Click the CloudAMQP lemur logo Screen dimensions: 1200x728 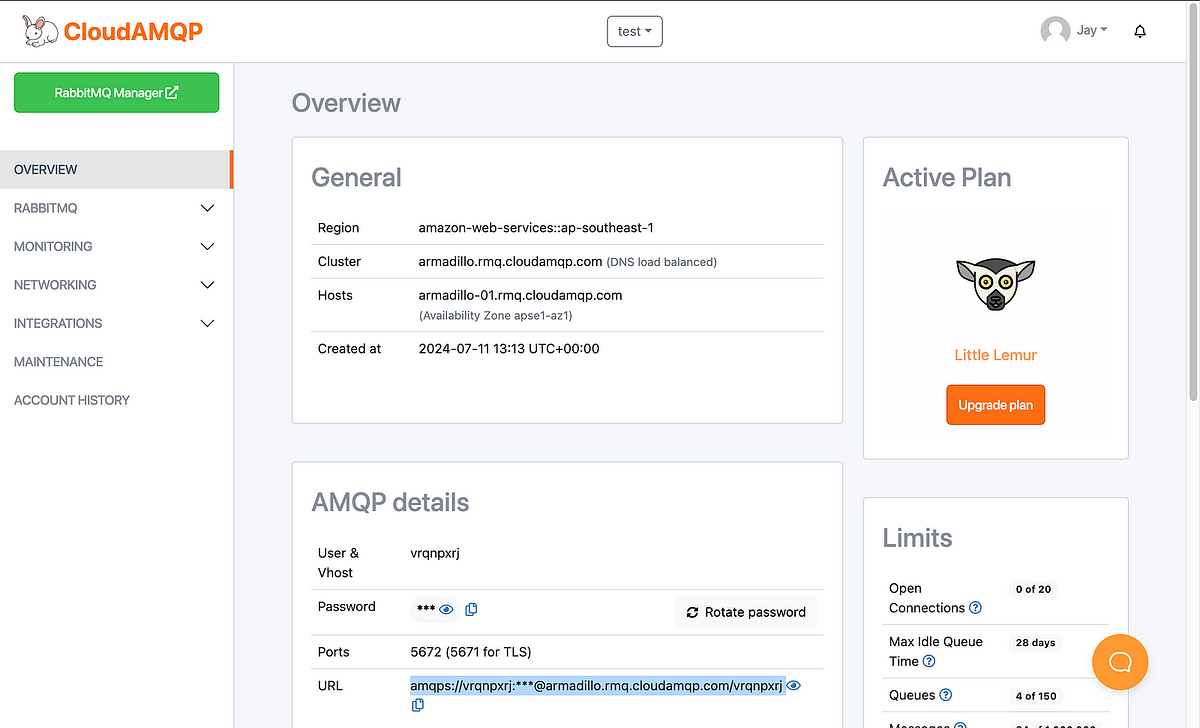coord(38,30)
